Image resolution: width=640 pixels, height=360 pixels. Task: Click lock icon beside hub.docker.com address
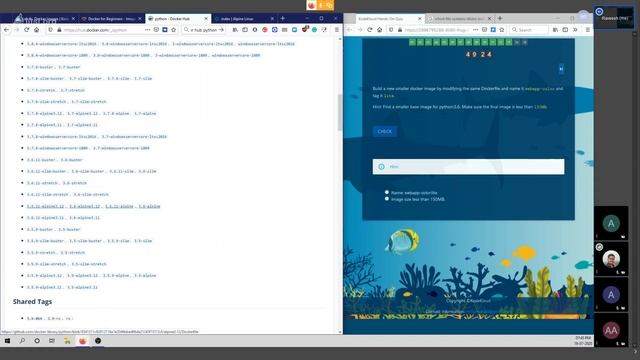click(59, 30)
